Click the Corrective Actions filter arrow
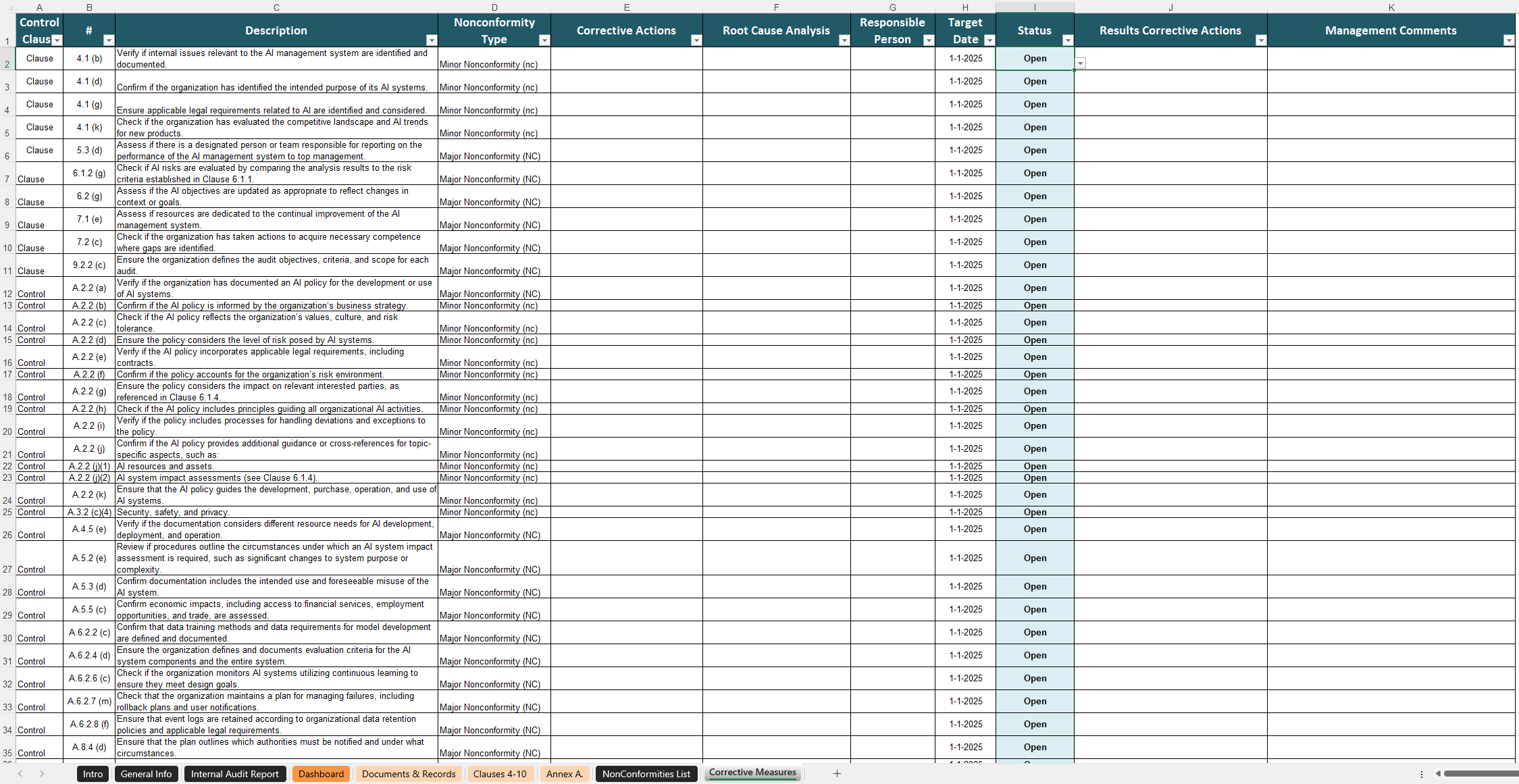 click(696, 41)
